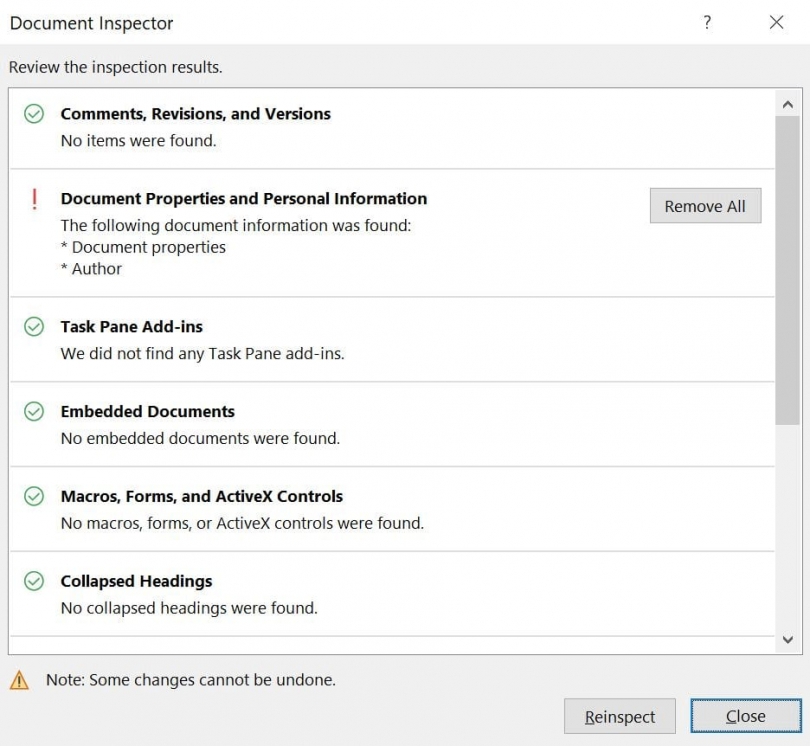Select the Comments, Revisions, and Versions section title
Image resolution: width=810 pixels, height=746 pixels.
coord(195,114)
